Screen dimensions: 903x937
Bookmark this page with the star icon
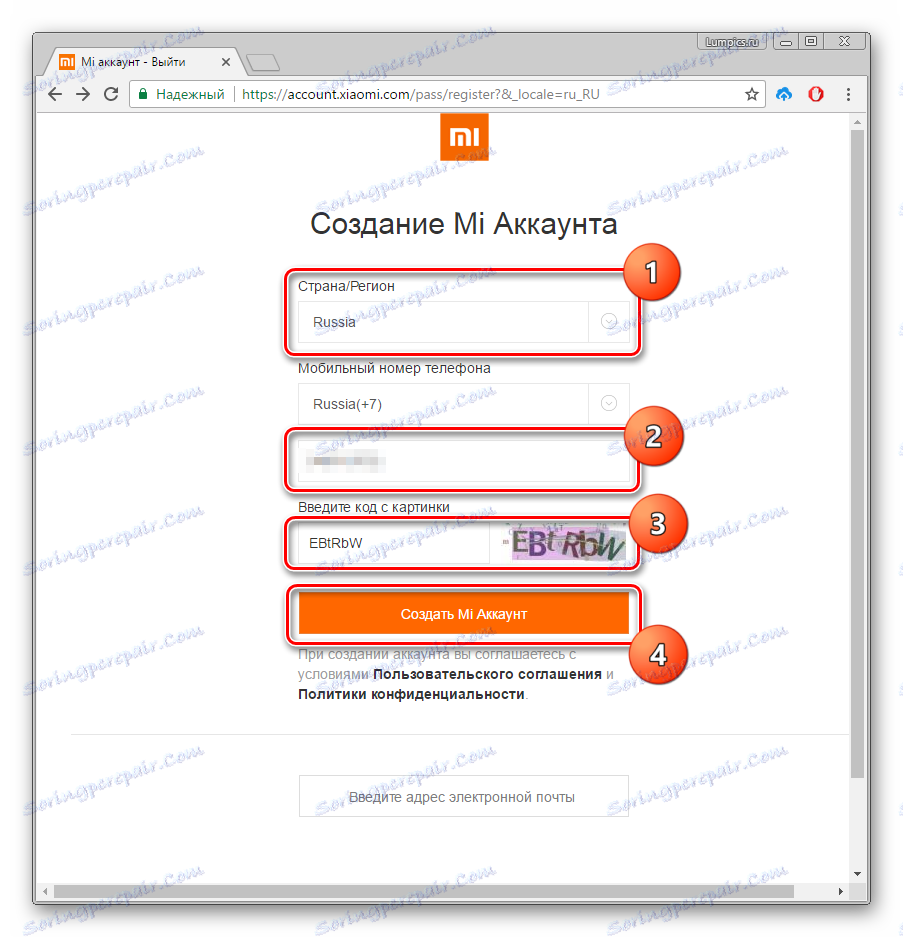click(x=752, y=94)
